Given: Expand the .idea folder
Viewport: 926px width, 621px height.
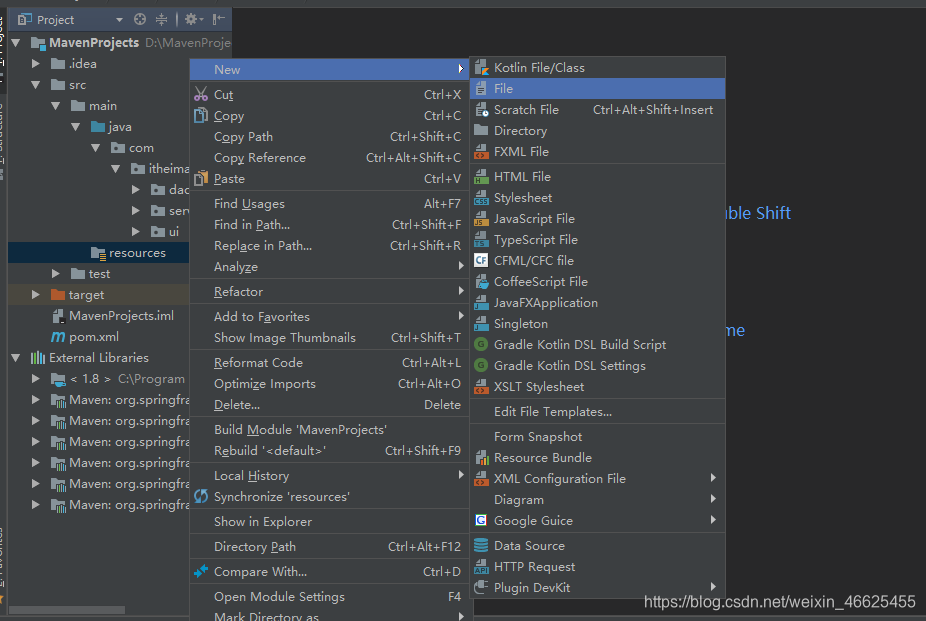Looking at the screenshot, I should (x=35, y=63).
